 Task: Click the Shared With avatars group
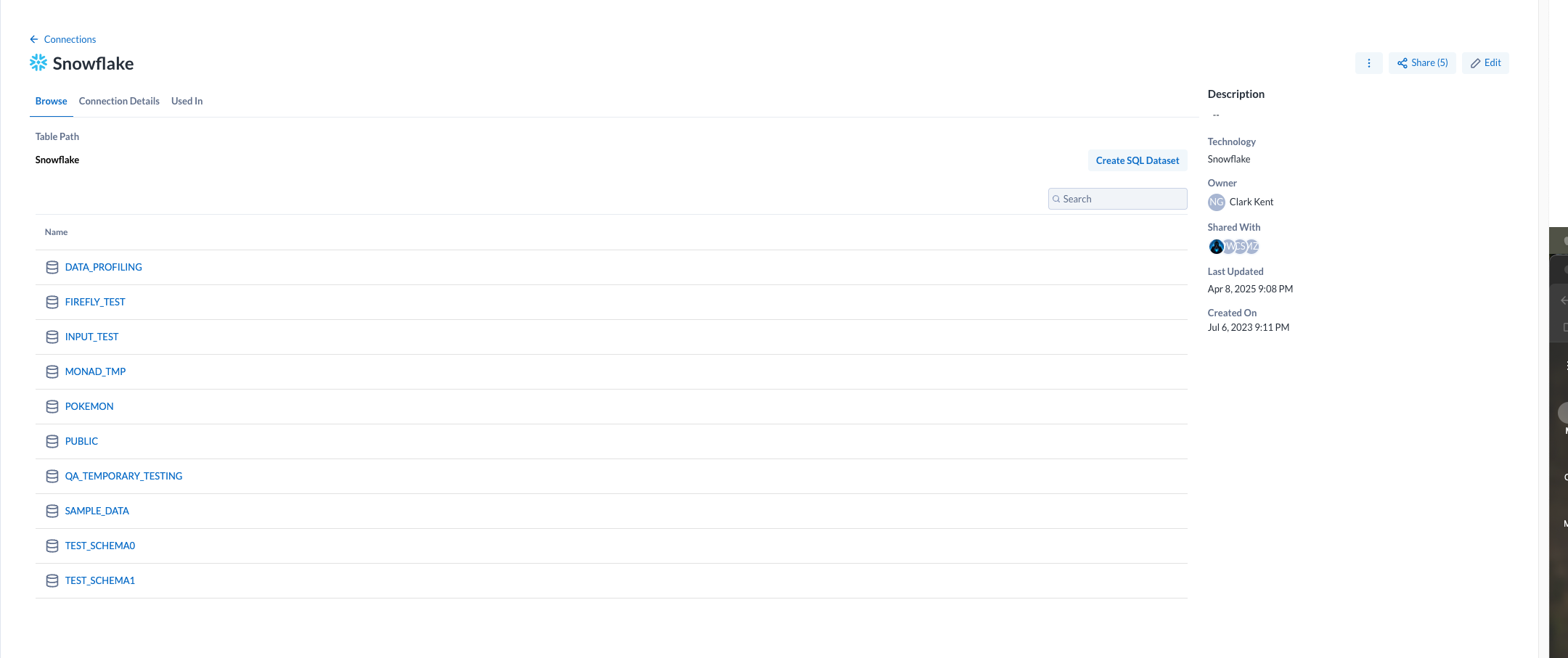coord(1233,247)
